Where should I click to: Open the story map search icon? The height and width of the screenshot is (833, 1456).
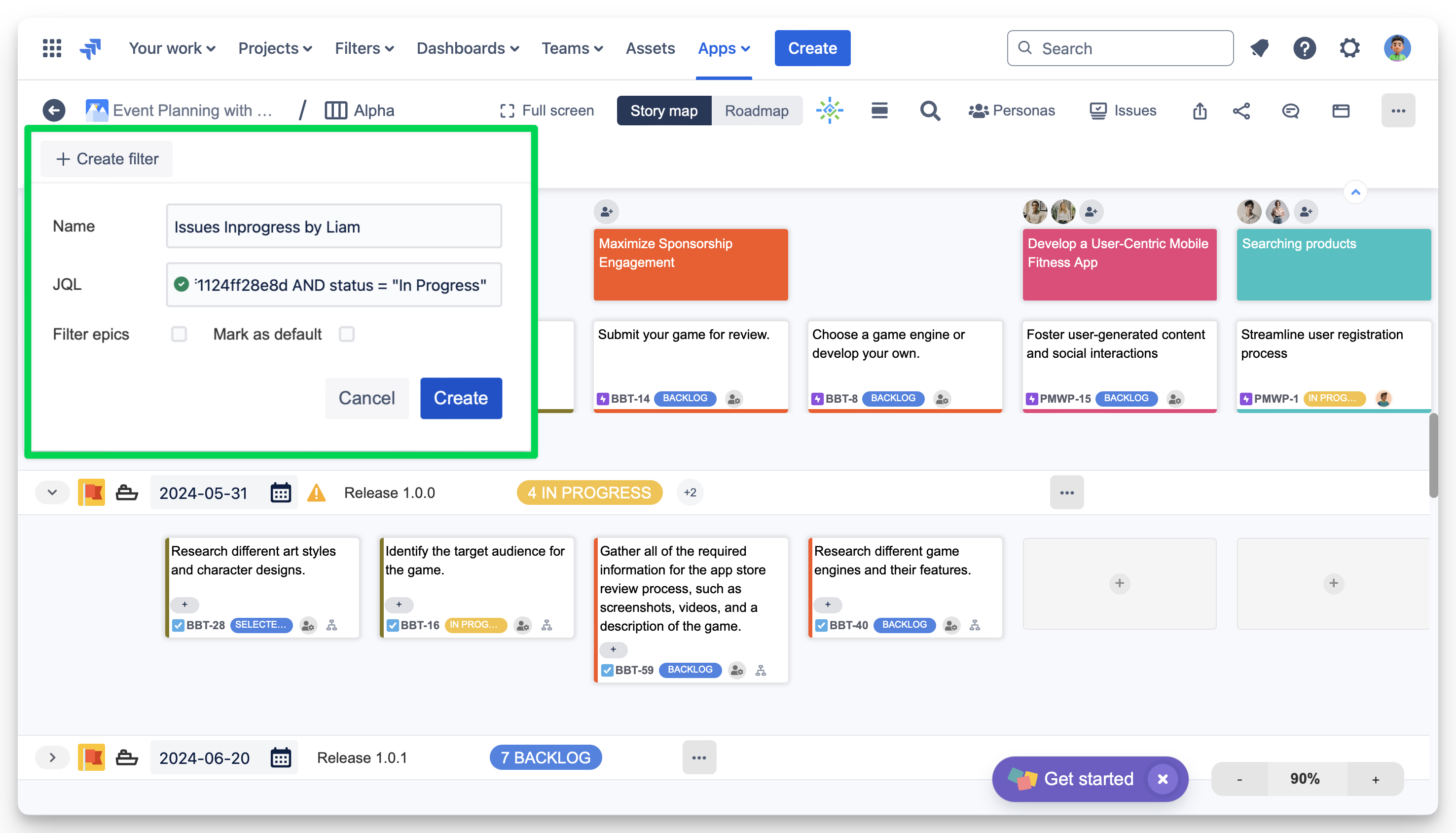point(930,111)
